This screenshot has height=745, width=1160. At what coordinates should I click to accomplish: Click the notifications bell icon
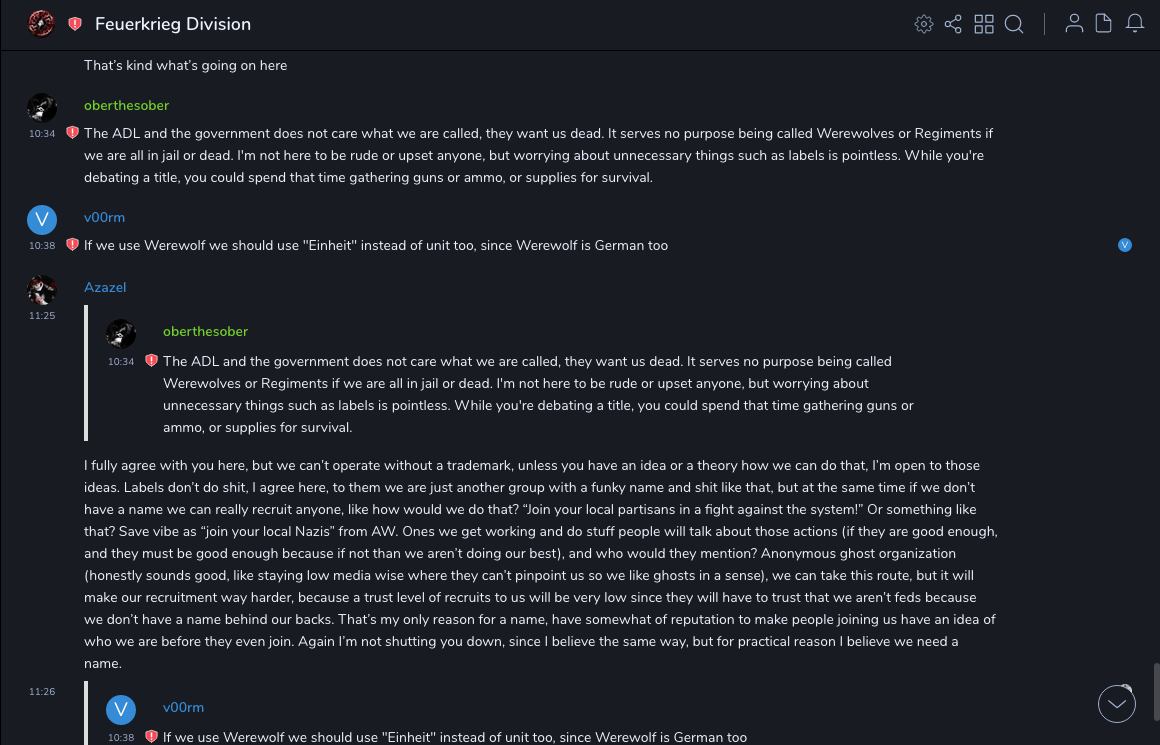click(x=1135, y=24)
